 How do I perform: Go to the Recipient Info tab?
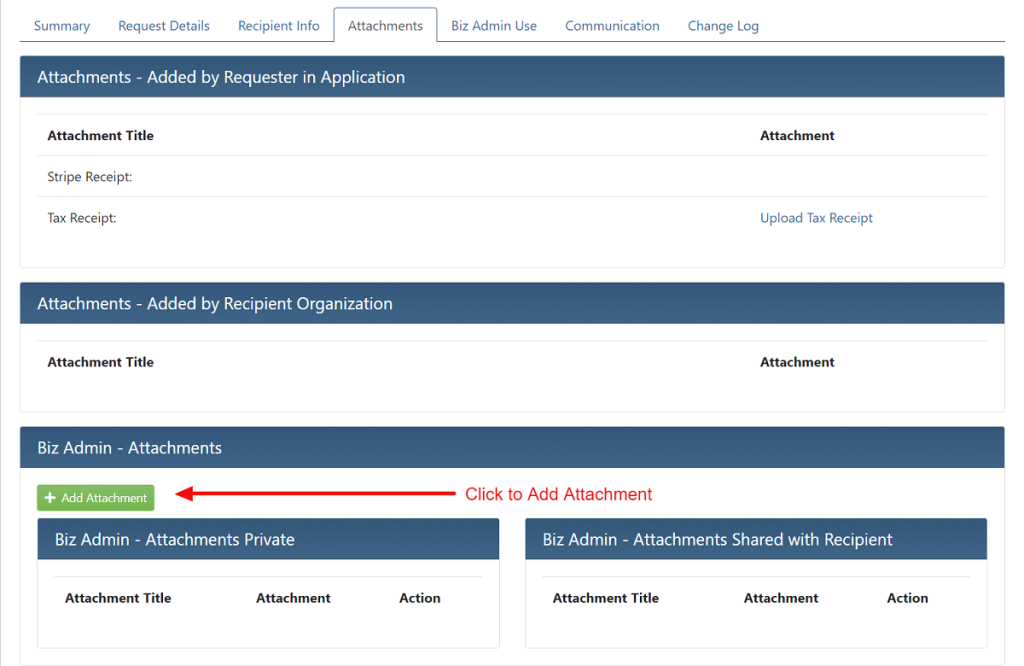point(279,26)
